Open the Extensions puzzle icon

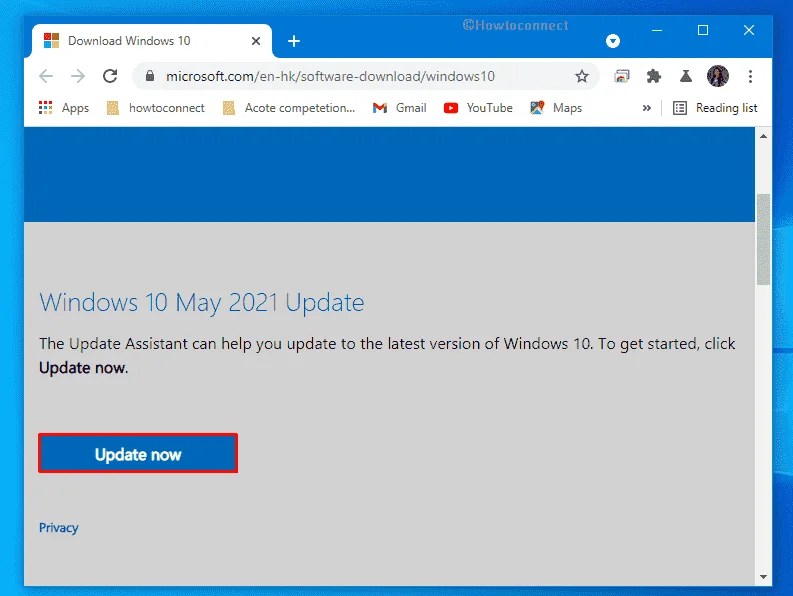[654, 76]
